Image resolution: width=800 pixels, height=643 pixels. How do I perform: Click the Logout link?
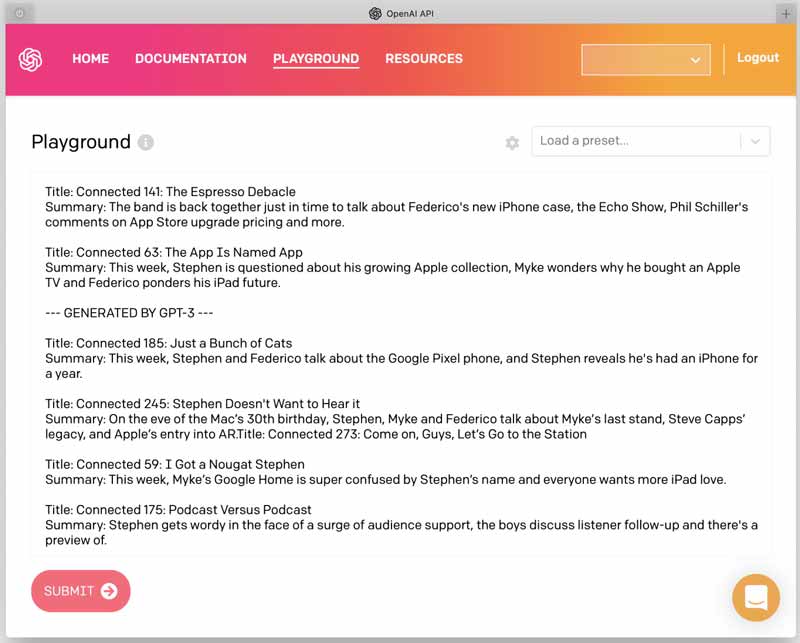pyautogui.click(x=758, y=58)
